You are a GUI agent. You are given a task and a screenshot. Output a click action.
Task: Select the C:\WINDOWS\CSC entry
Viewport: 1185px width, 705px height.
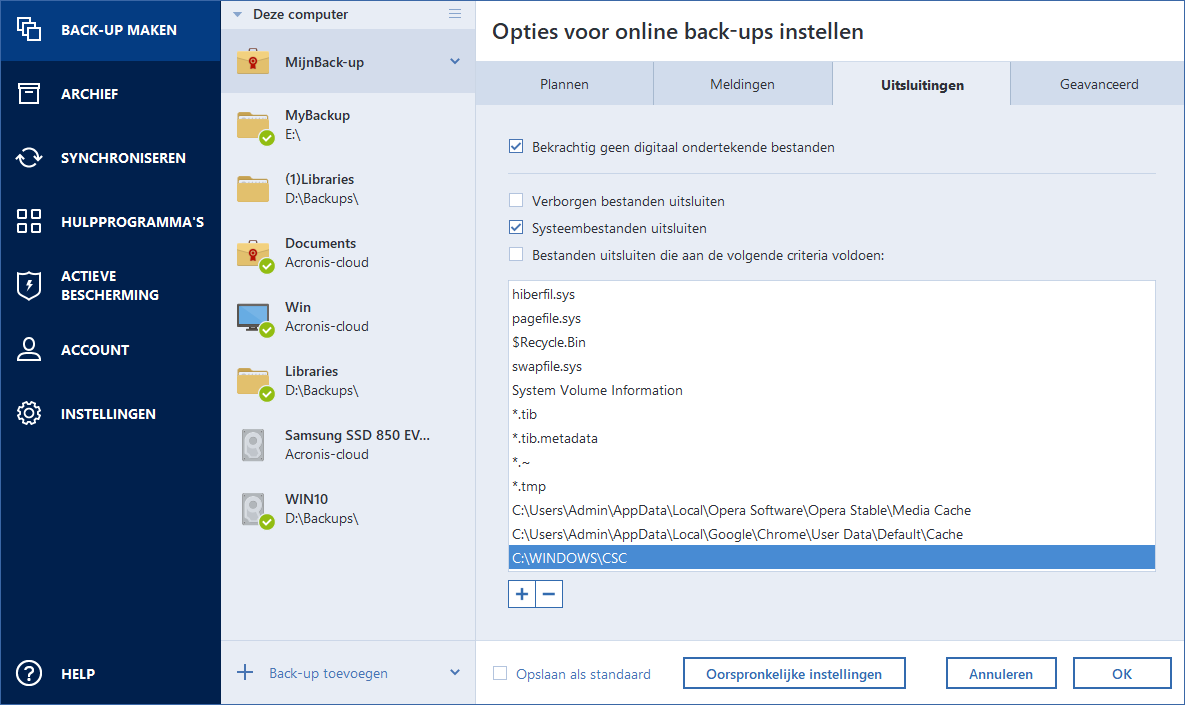click(831, 558)
